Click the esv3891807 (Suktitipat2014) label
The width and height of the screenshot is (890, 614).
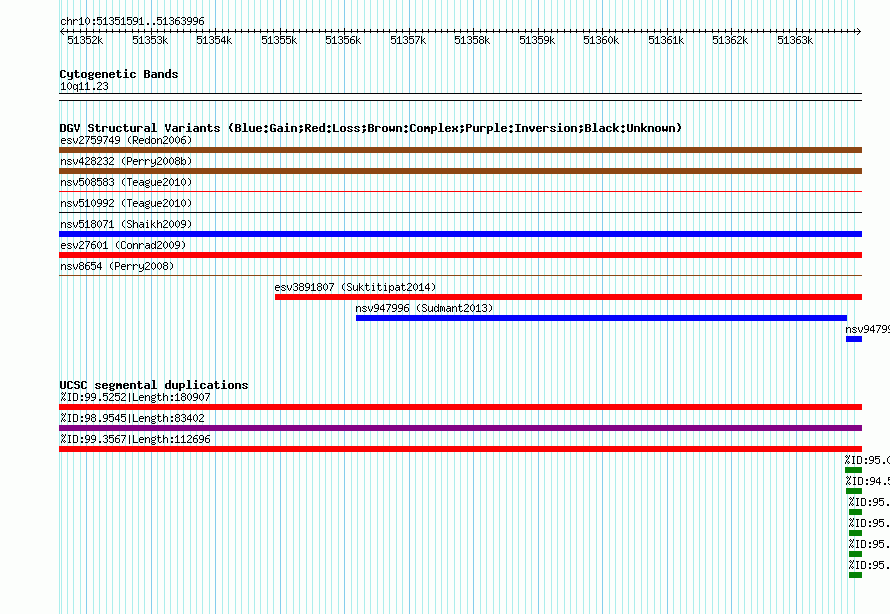(355, 287)
